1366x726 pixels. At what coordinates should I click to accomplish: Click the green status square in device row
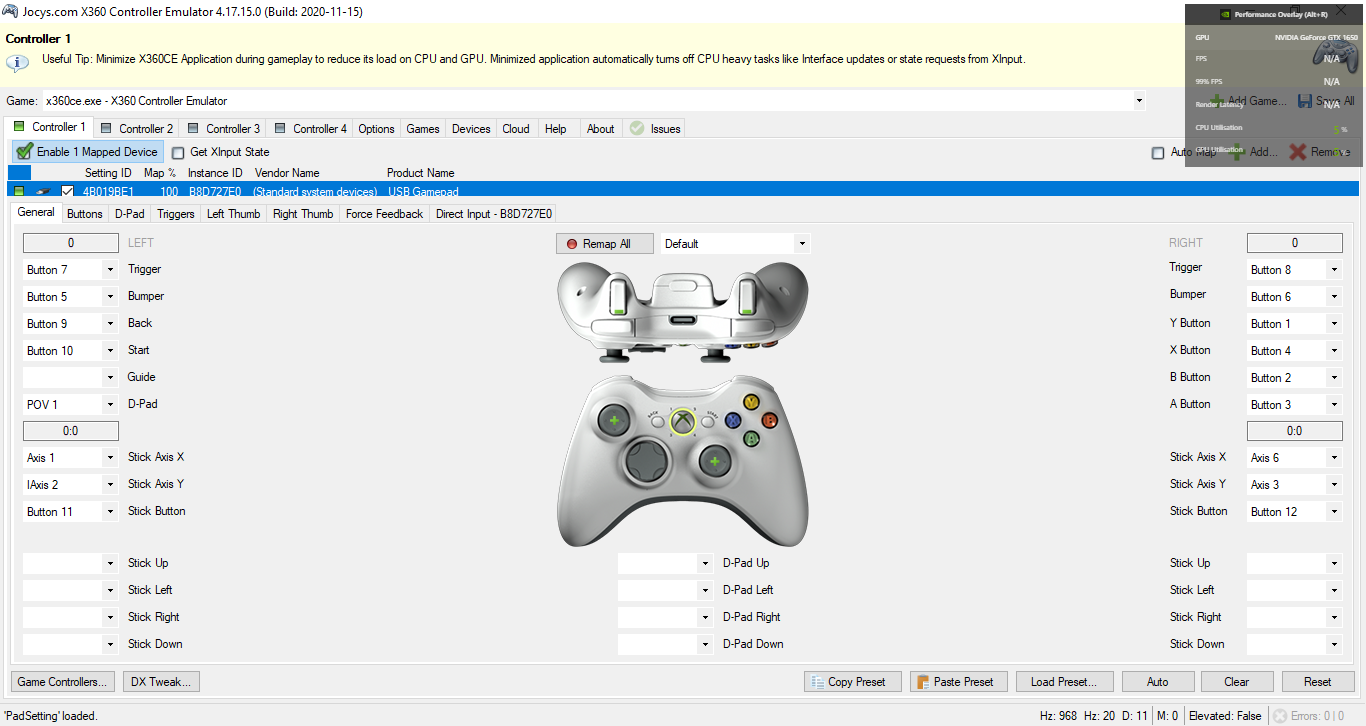click(19, 191)
